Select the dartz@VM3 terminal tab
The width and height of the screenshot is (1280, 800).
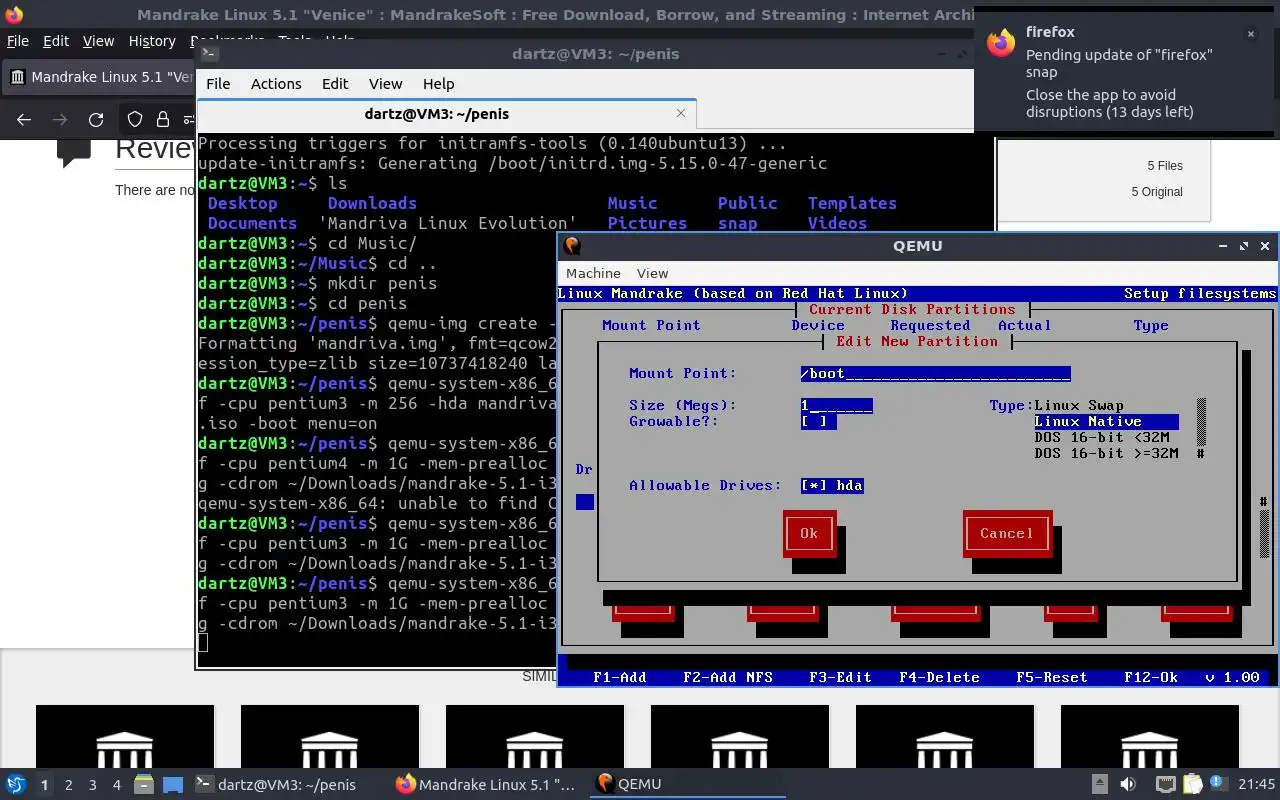coord(446,114)
